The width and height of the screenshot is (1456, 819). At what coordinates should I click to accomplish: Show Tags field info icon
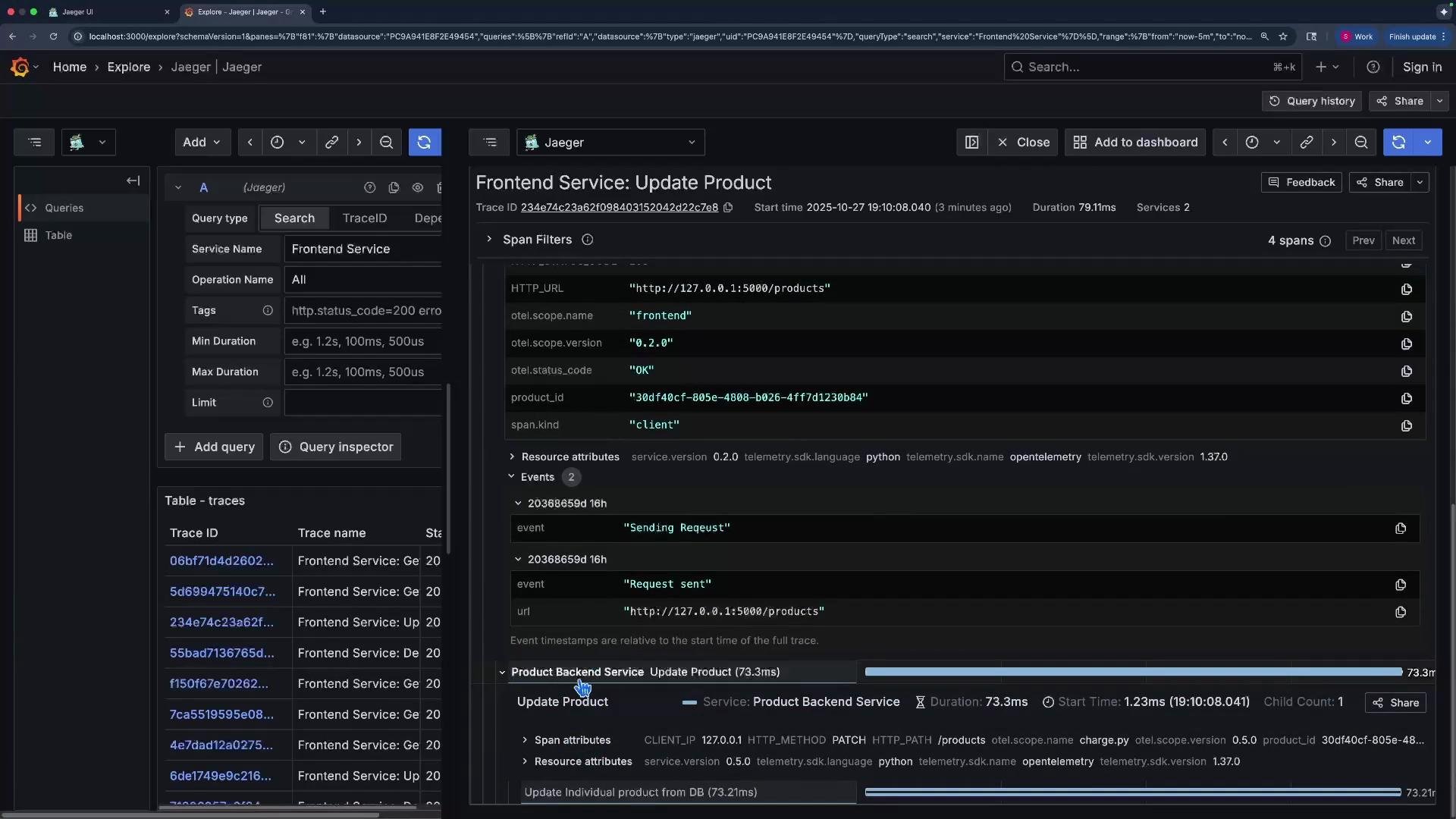point(268,311)
